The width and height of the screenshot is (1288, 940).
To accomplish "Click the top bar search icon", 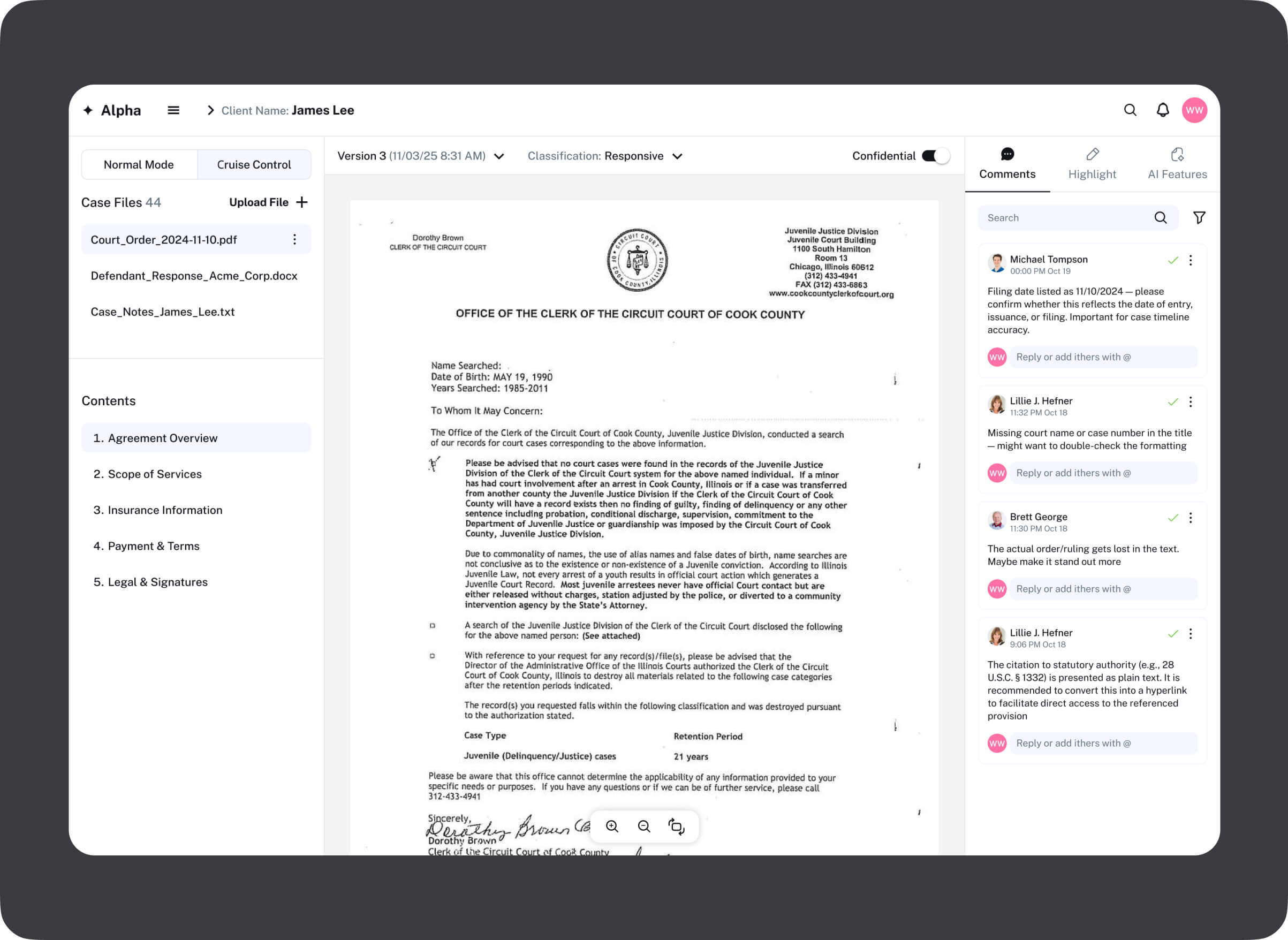I will pyautogui.click(x=1131, y=110).
